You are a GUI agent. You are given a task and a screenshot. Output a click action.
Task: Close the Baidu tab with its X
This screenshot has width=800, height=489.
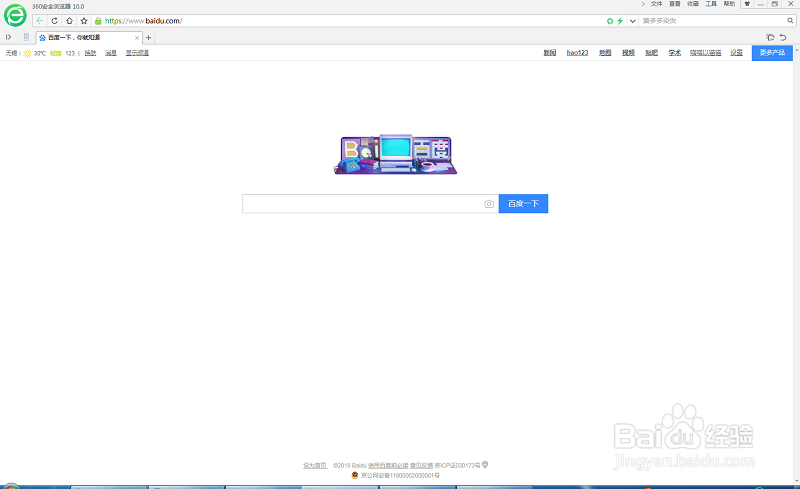137,38
